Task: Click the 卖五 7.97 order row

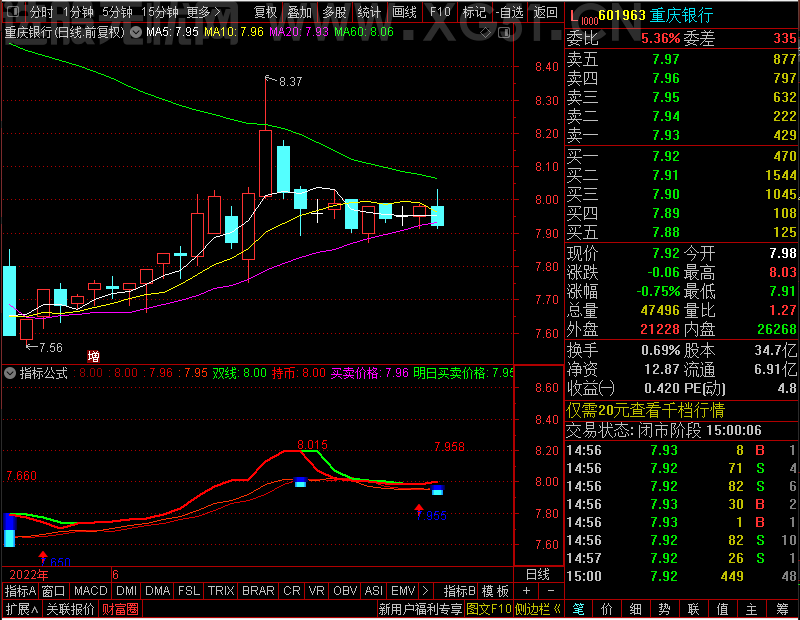Action: tap(682, 59)
